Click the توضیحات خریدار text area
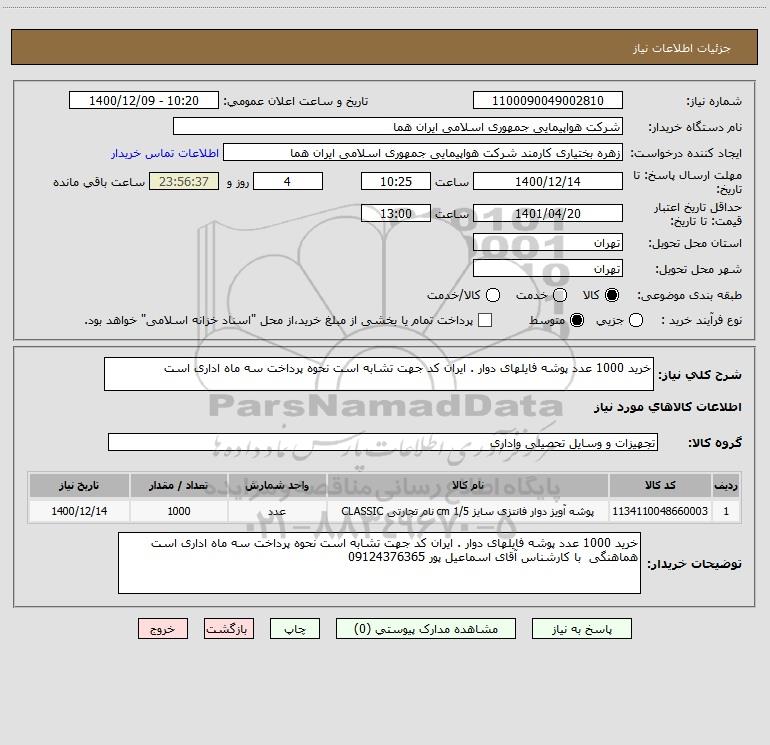The width and height of the screenshot is (770, 745). point(379,563)
